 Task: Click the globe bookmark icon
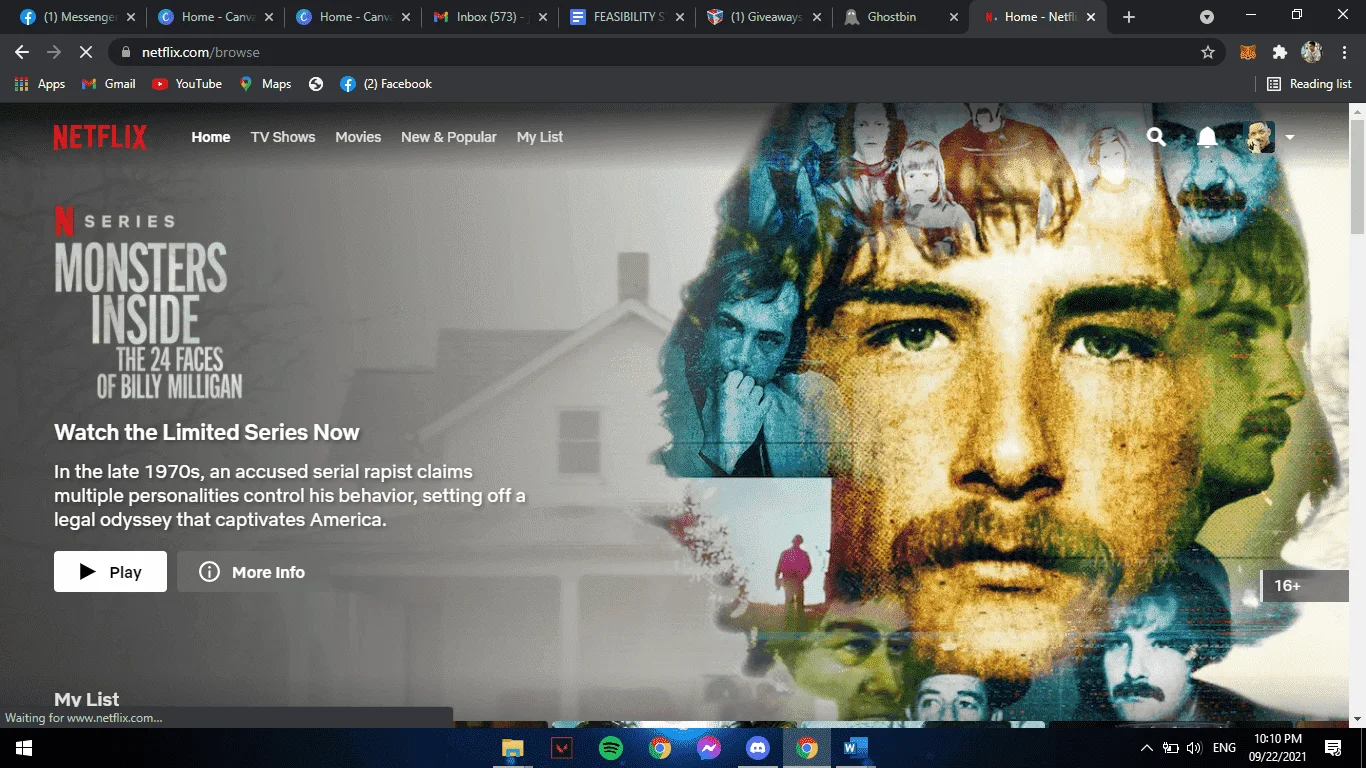(x=316, y=84)
